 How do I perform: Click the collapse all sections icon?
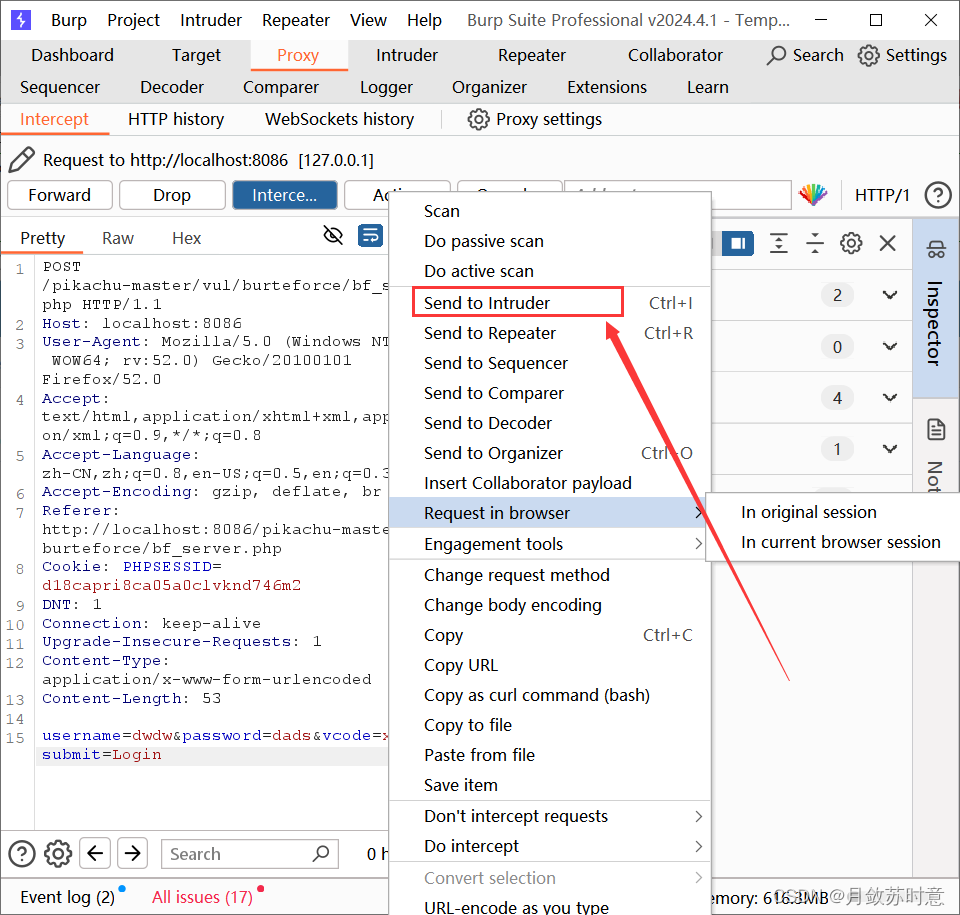pos(815,243)
